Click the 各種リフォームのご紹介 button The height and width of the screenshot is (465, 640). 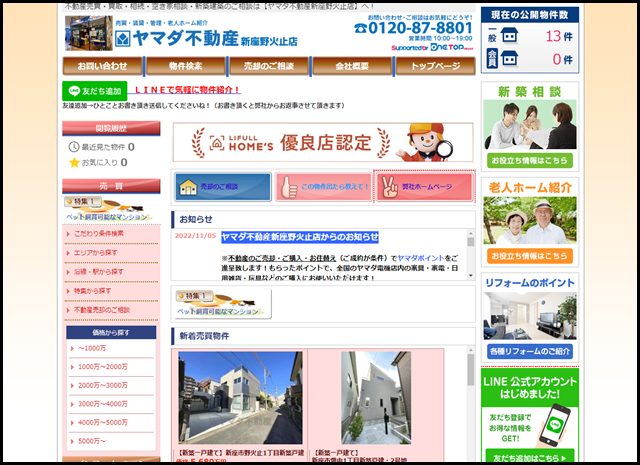click(x=530, y=351)
